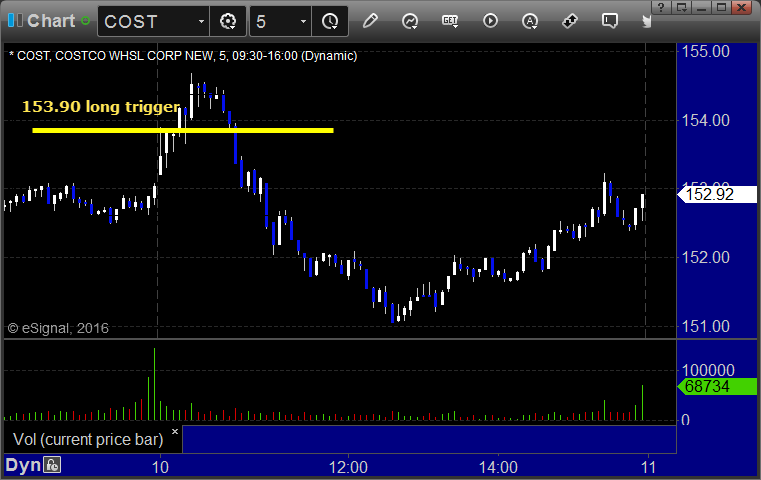Viewport: 761px width, 480px height.
Task: Open the alerts icon with letter A
Action: tap(529, 21)
